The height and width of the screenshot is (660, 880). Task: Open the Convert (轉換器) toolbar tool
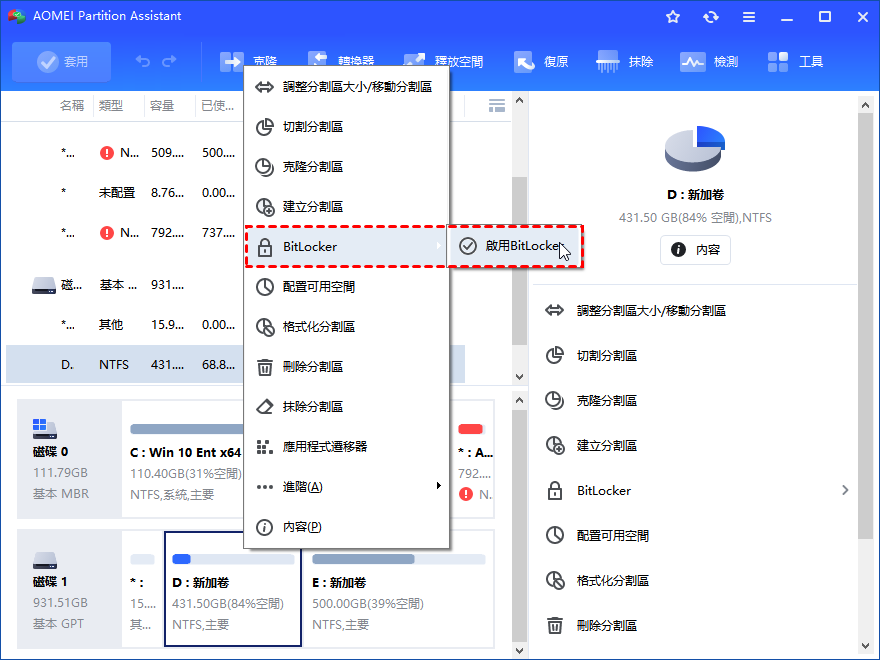341,59
